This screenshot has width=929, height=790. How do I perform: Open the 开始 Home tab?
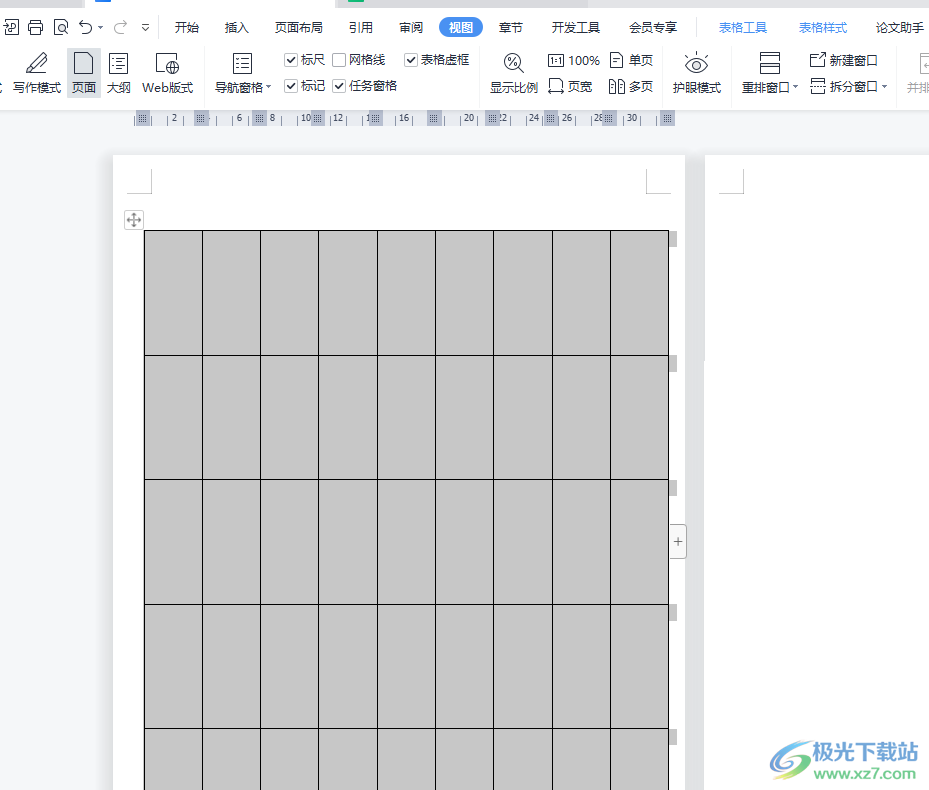pos(187,27)
